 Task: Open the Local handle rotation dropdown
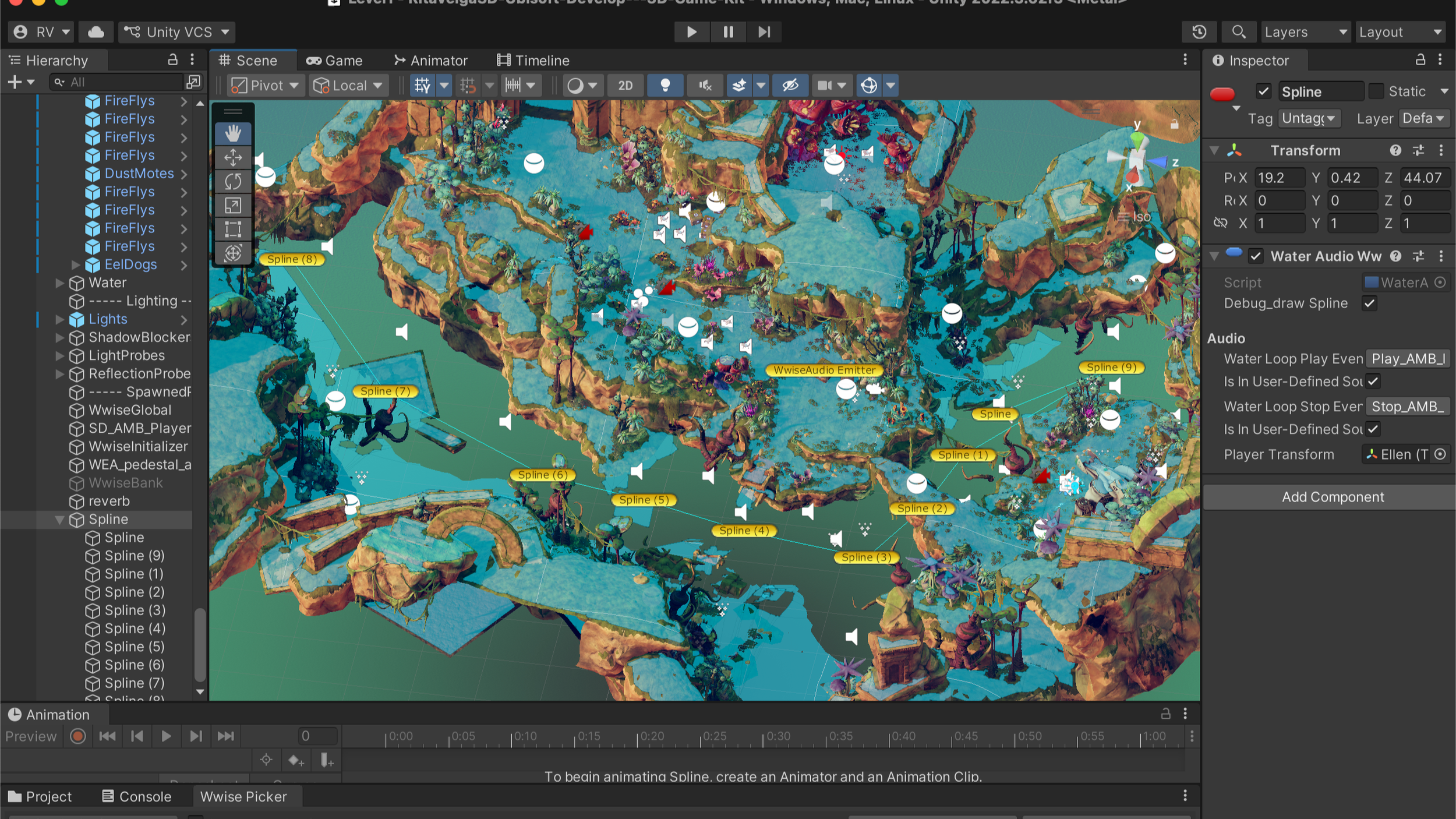348,86
